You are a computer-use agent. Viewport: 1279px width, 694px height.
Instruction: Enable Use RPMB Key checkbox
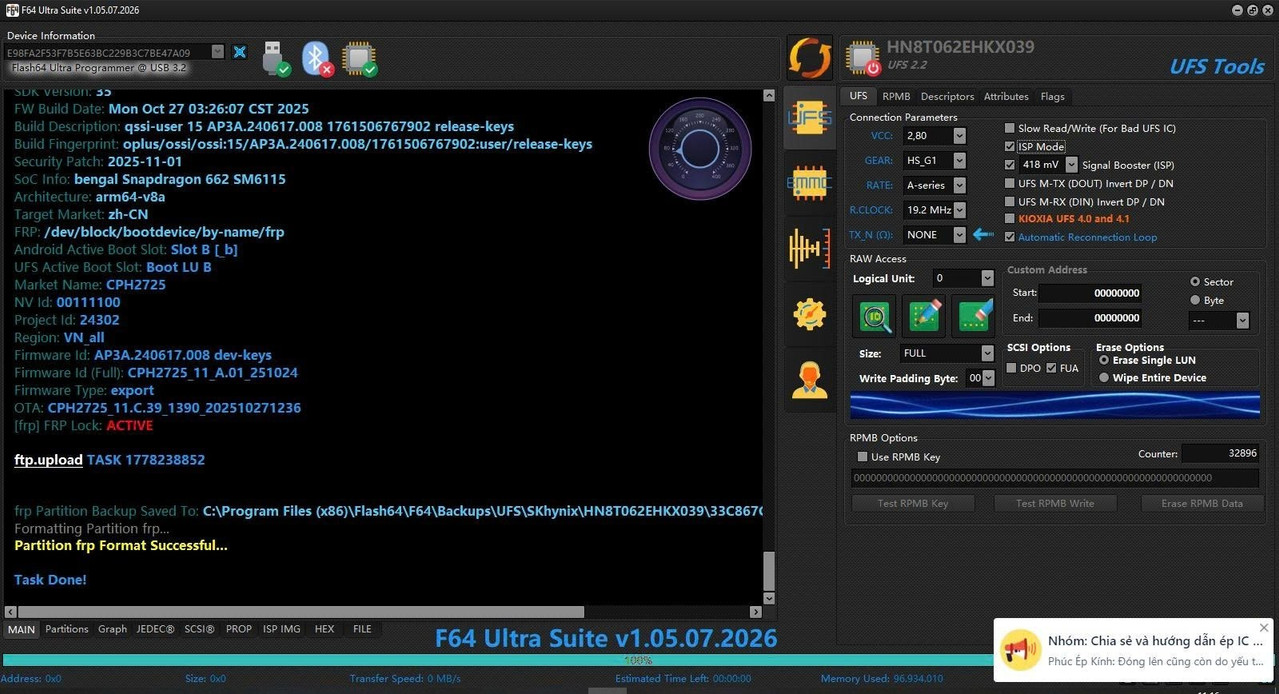tap(863, 457)
